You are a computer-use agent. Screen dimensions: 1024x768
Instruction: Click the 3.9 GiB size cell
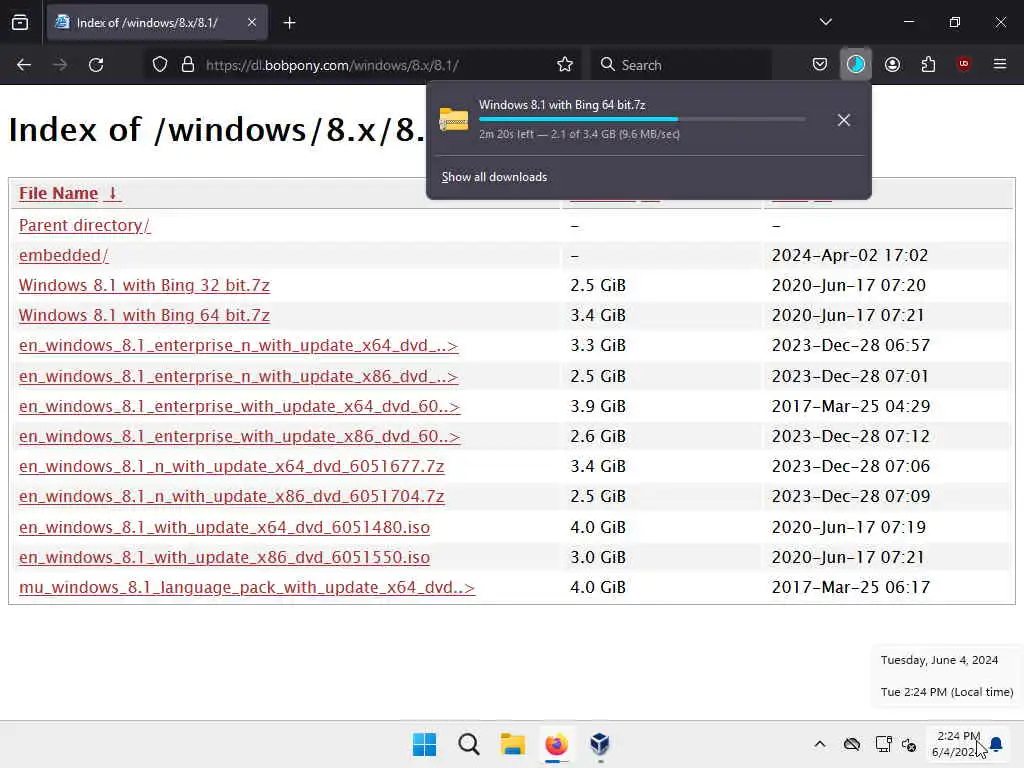click(598, 406)
